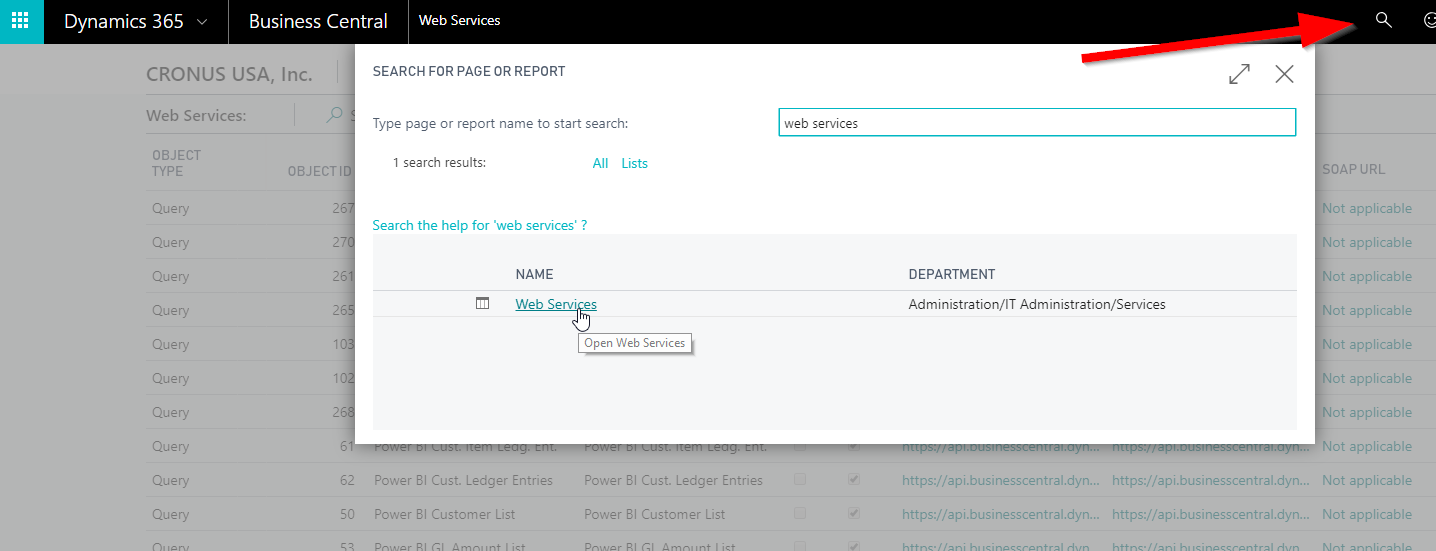Expand the Dynamics 365 dropdown chevron
The width and height of the screenshot is (1436, 551).
pos(203,21)
